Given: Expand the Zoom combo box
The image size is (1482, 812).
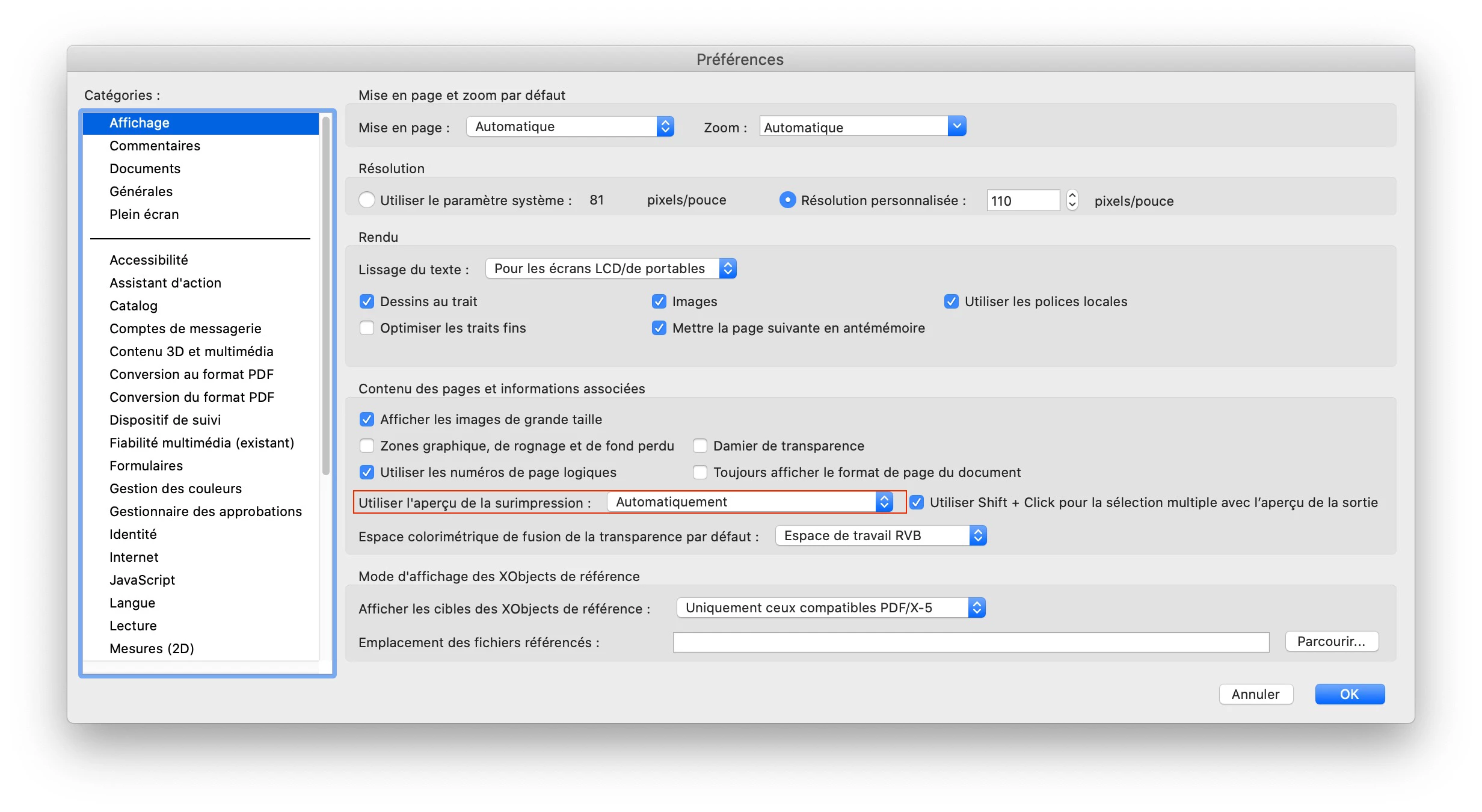Looking at the screenshot, I should pos(956,126).
